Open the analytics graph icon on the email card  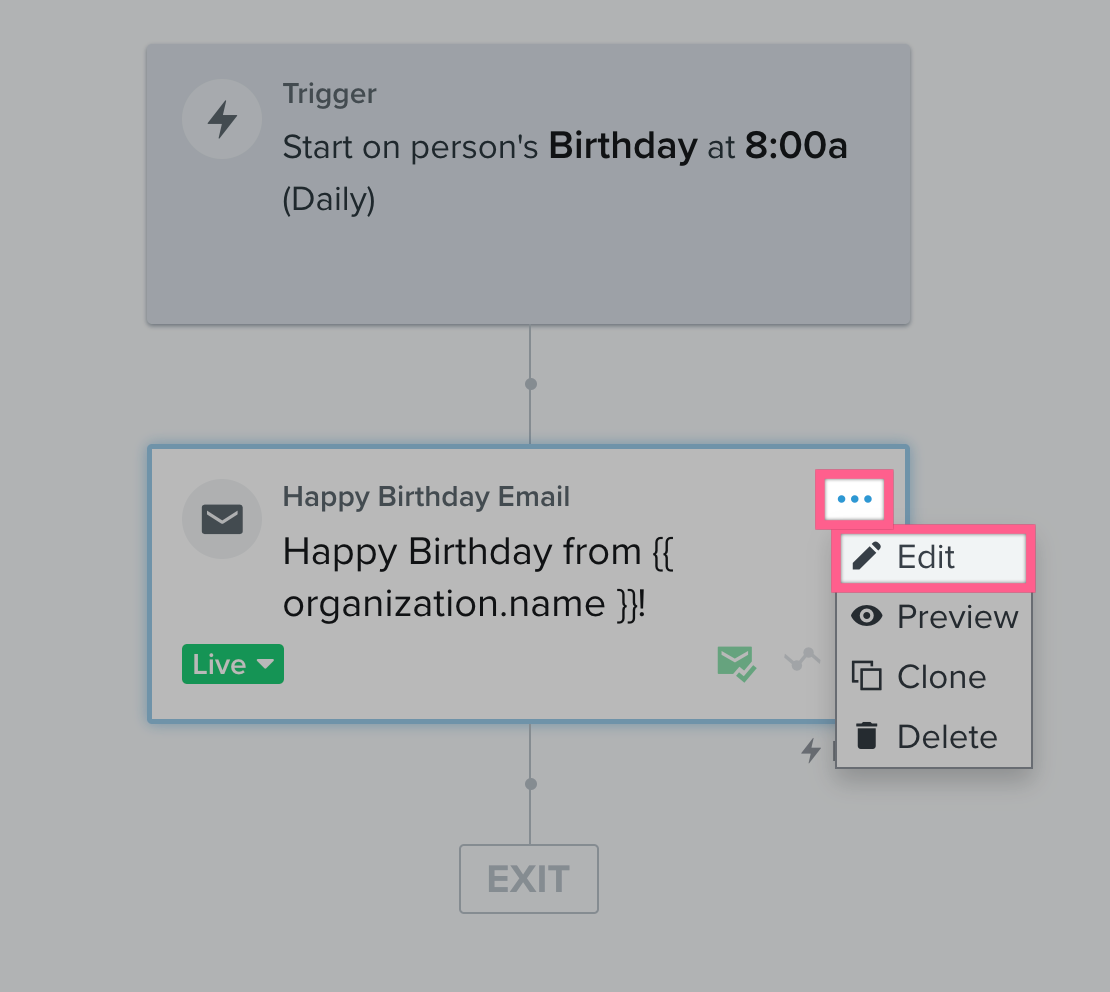point(802,659)
